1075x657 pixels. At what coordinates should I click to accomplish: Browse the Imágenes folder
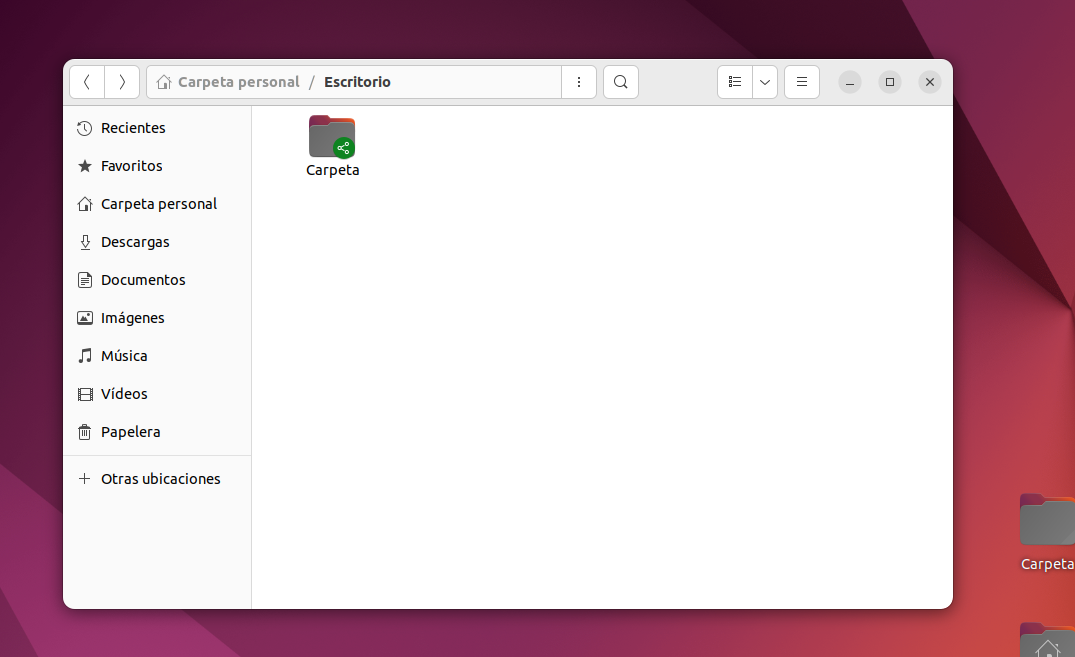(132, 318)
